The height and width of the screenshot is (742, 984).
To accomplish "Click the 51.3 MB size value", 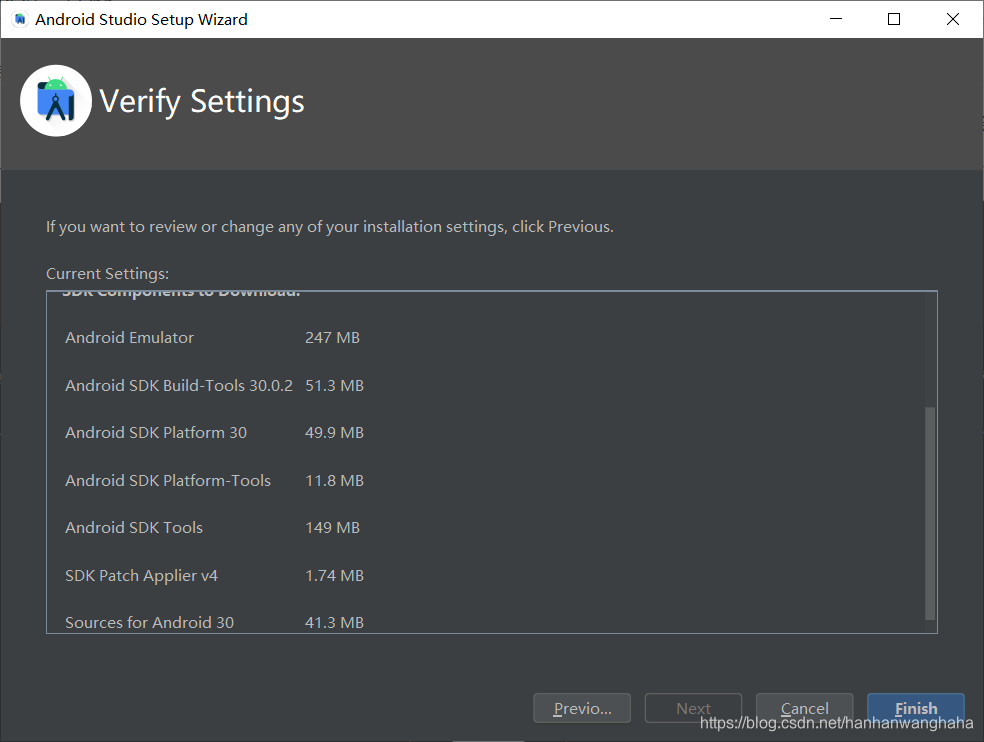I will point(334,385).
